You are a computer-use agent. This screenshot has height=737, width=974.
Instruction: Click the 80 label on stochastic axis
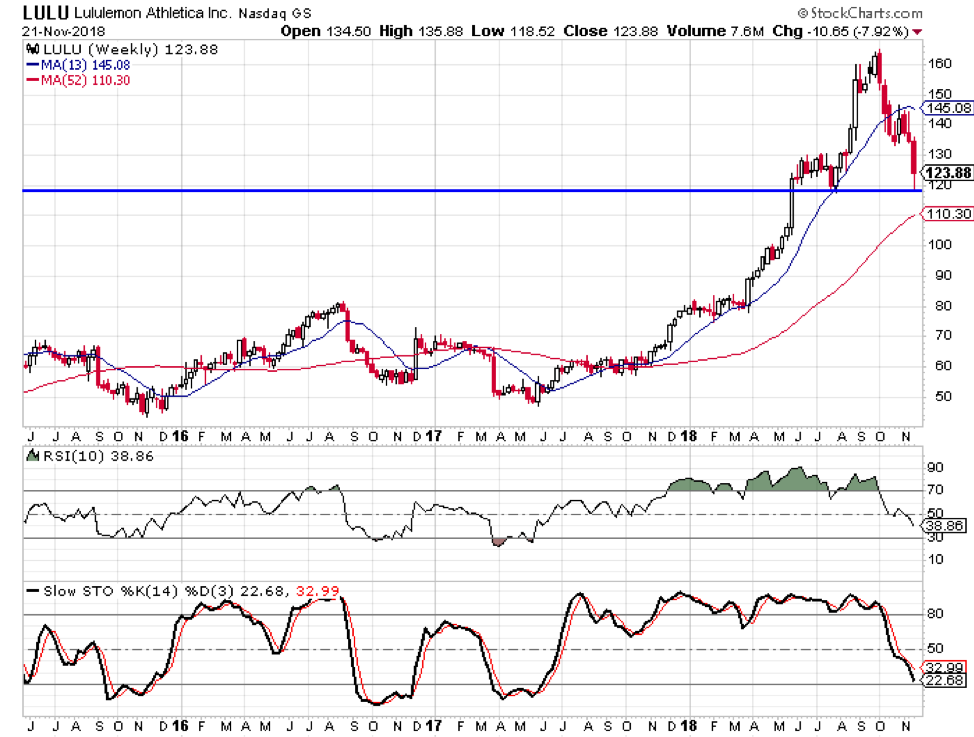pos(935,614)
